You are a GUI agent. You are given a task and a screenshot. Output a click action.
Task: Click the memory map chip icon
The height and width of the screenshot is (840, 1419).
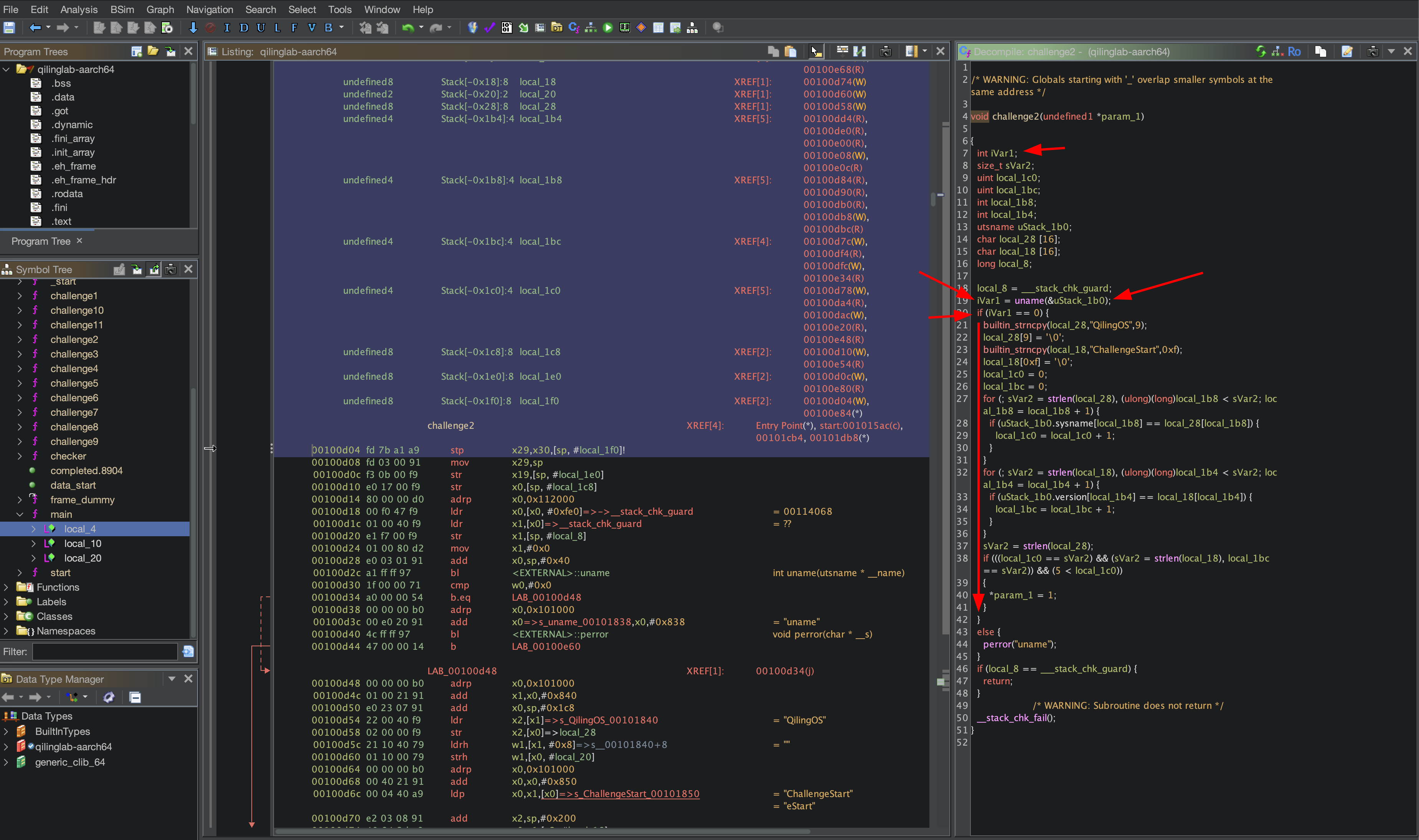[x=625, y=27]
